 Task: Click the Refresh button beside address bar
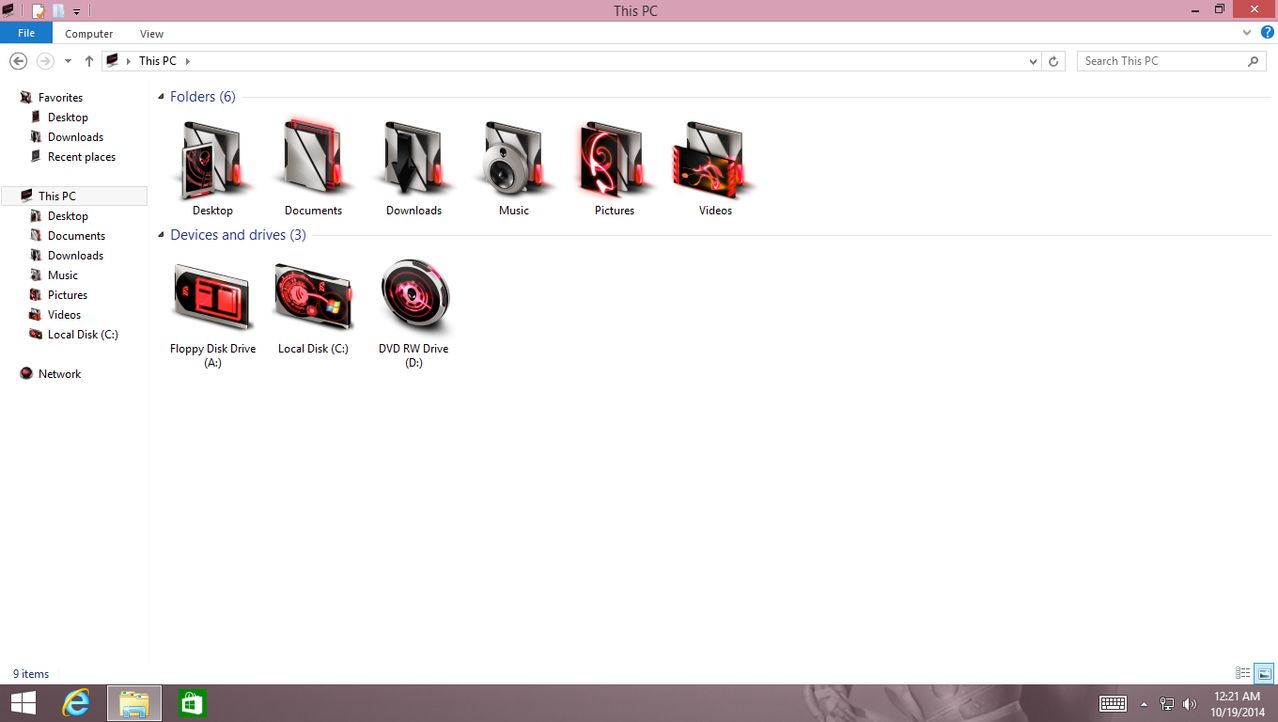point(1053,61)
